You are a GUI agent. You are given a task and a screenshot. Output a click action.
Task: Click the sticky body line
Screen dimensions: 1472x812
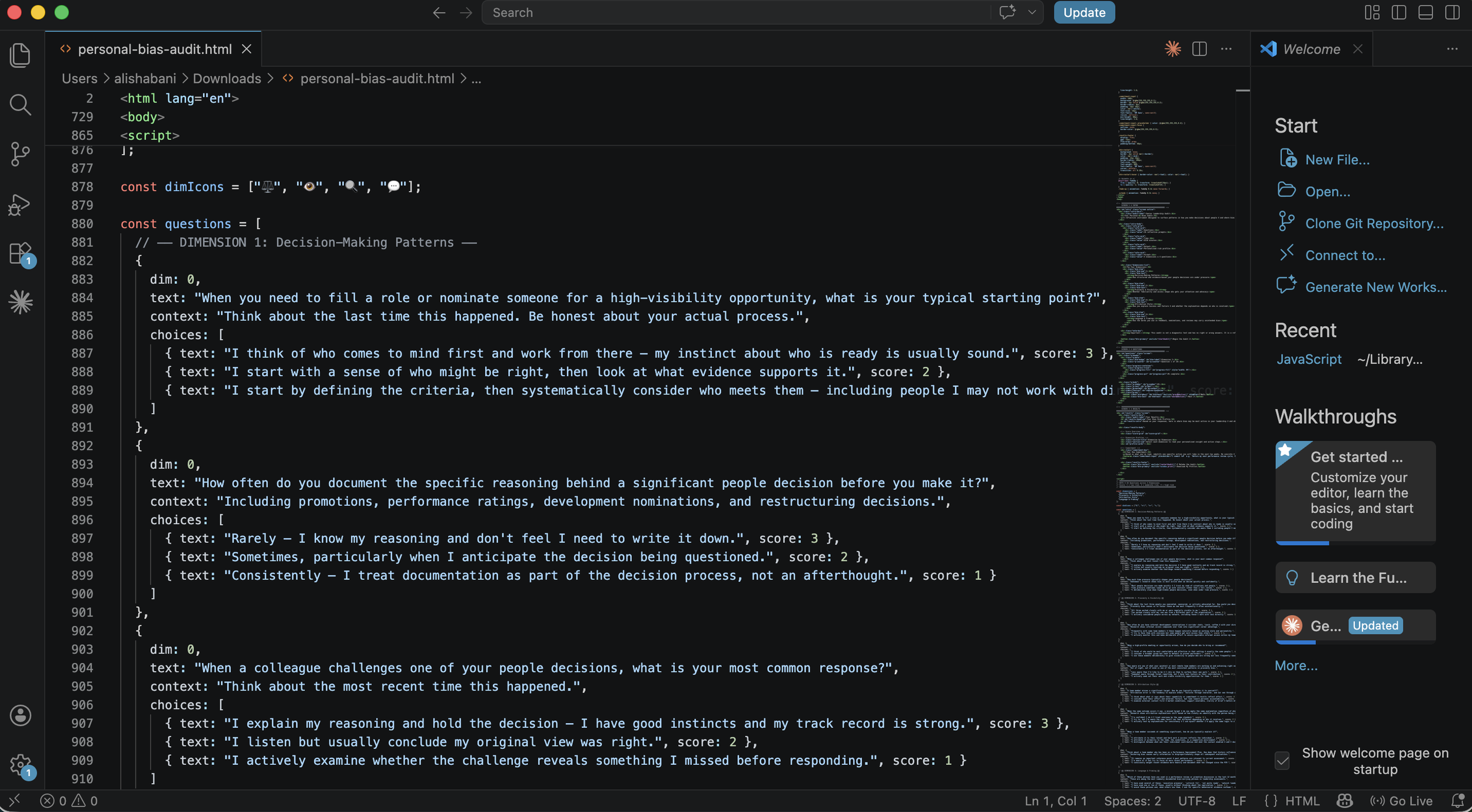[142, 117]
